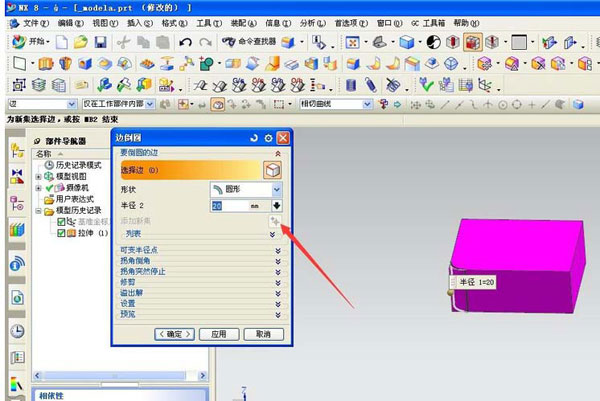Click the add new set icon
Screen dimensions: 600x401
pyautogui.click(x=276, y=220)
